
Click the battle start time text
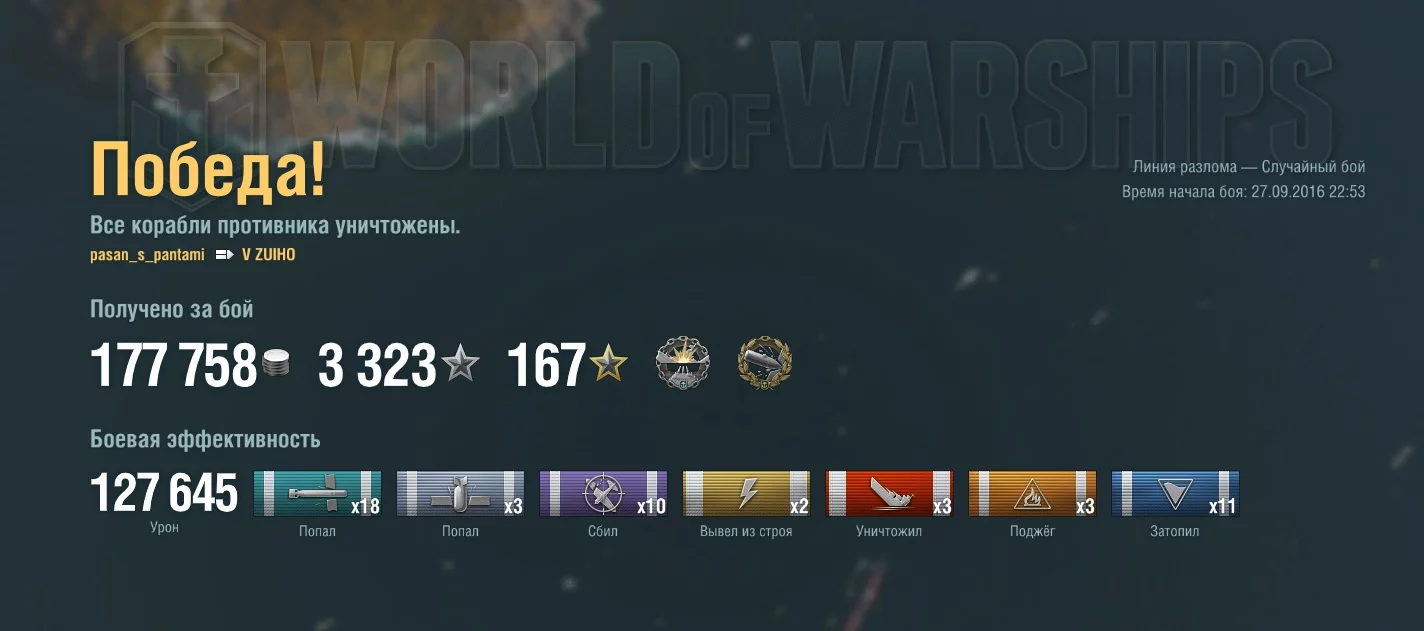click(1244, 192)
